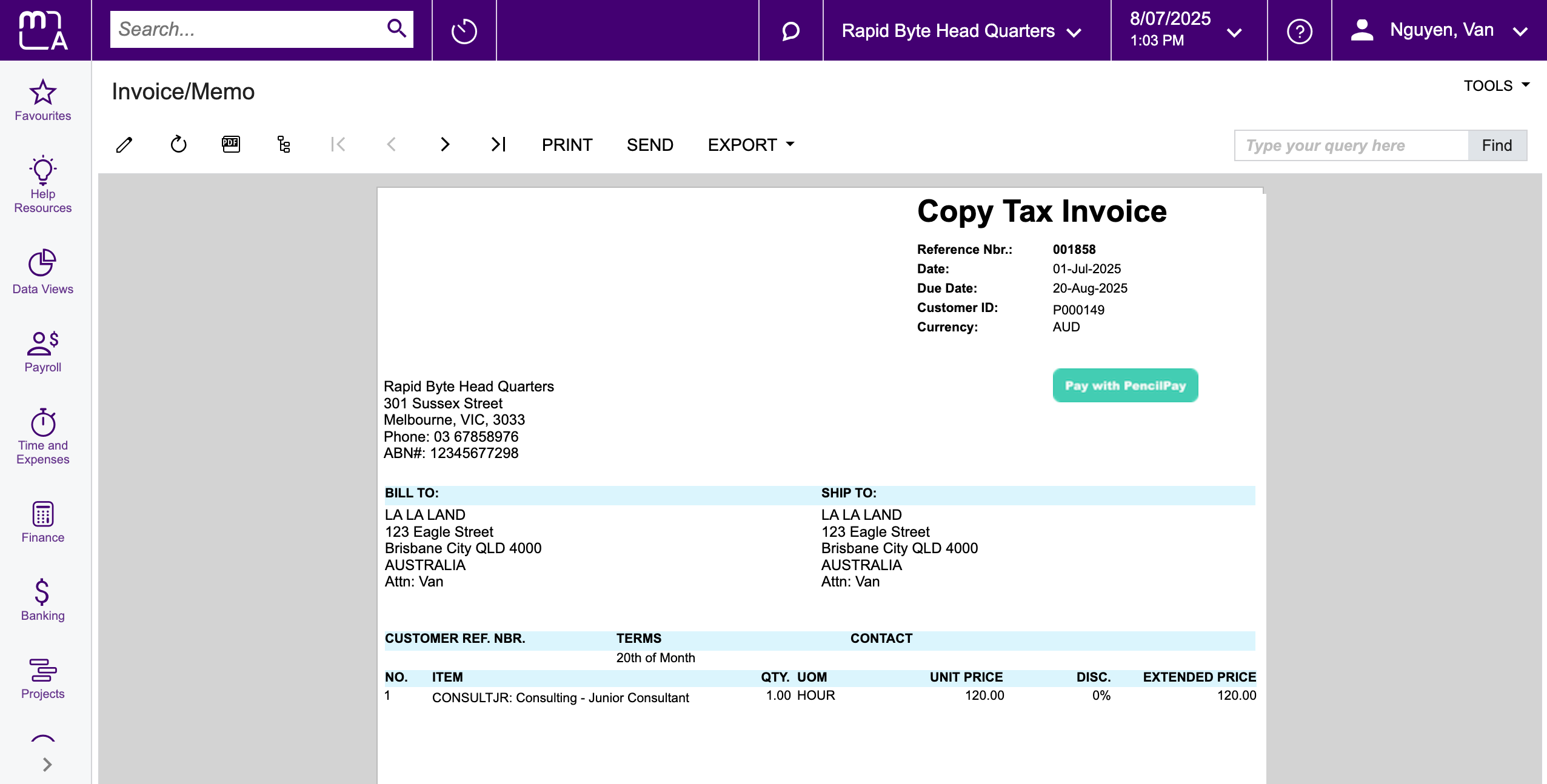Click the edit pencil icon

point(124,145)
